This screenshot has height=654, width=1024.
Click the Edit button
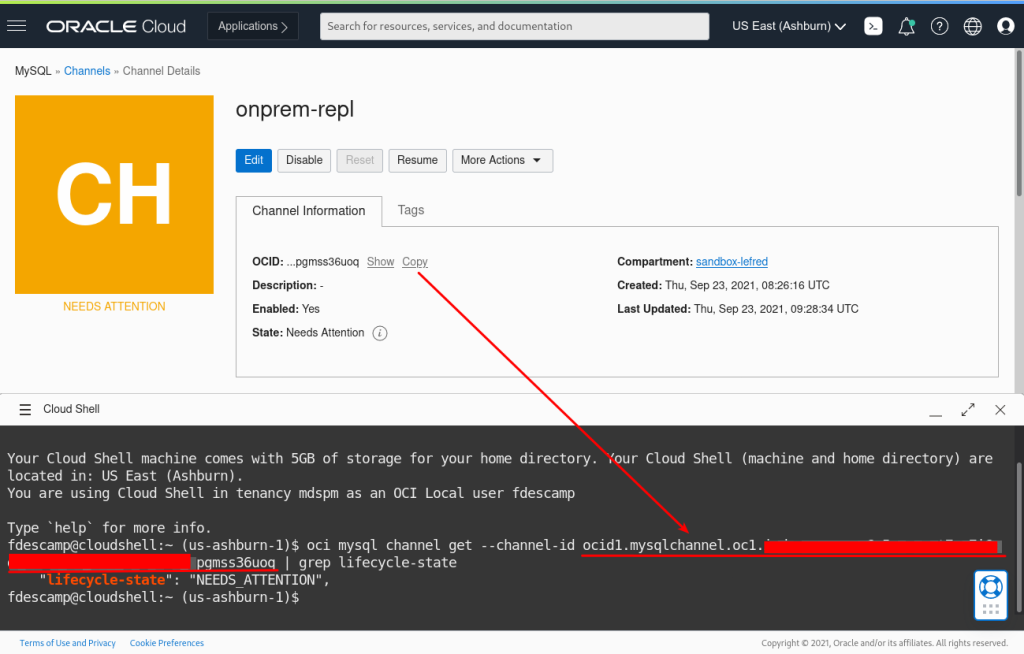pos(253,161)
